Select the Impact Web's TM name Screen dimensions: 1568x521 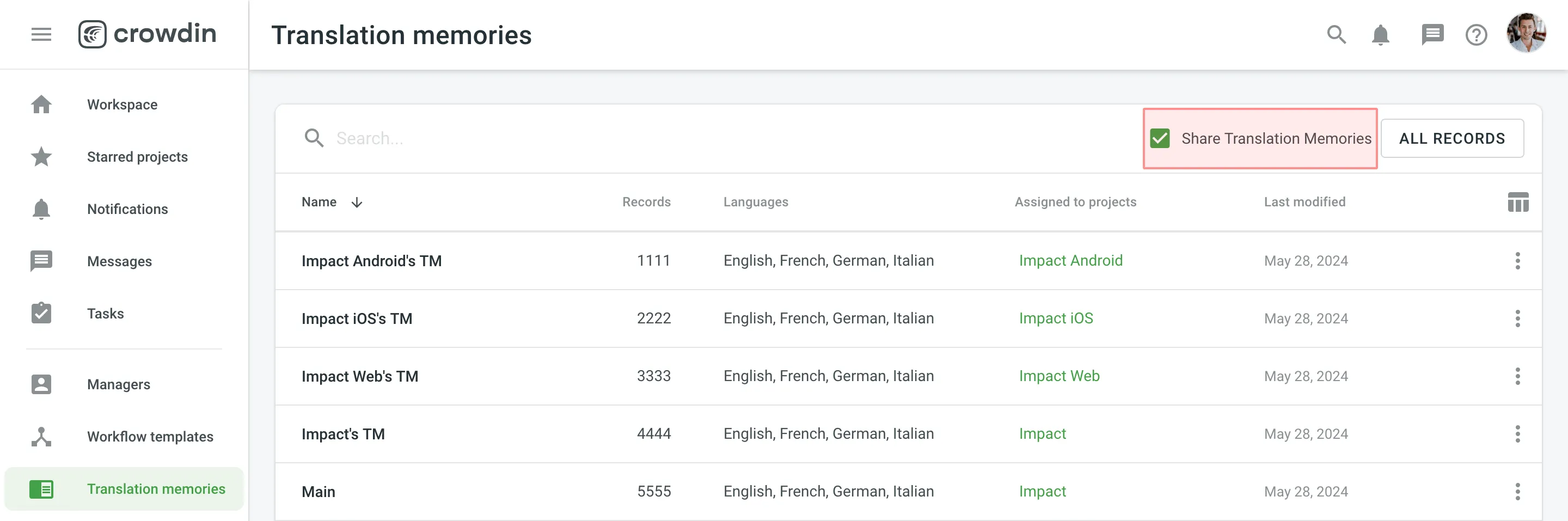point(360,376)
